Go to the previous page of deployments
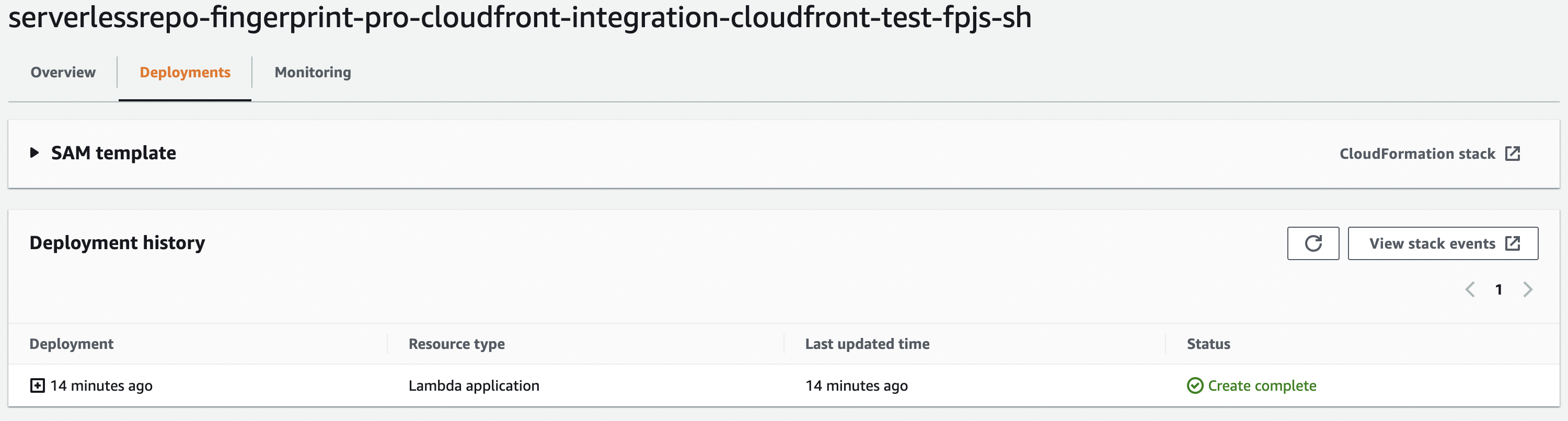The height and width of the screenshot is (421, 1568). point(1469,289)
